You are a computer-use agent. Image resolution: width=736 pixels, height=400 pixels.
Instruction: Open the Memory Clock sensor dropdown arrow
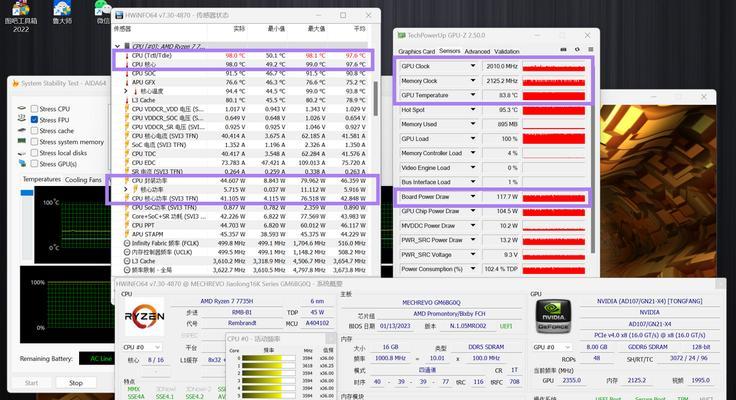[x=473, y=81]
